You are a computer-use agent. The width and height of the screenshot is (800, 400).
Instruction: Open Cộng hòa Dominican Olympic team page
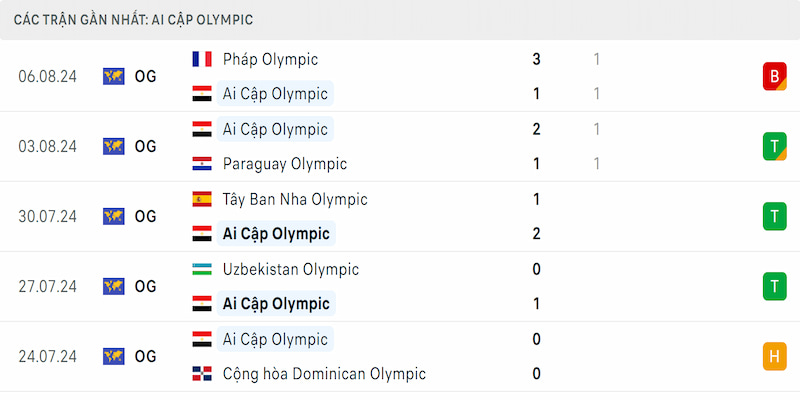[324, 374]
